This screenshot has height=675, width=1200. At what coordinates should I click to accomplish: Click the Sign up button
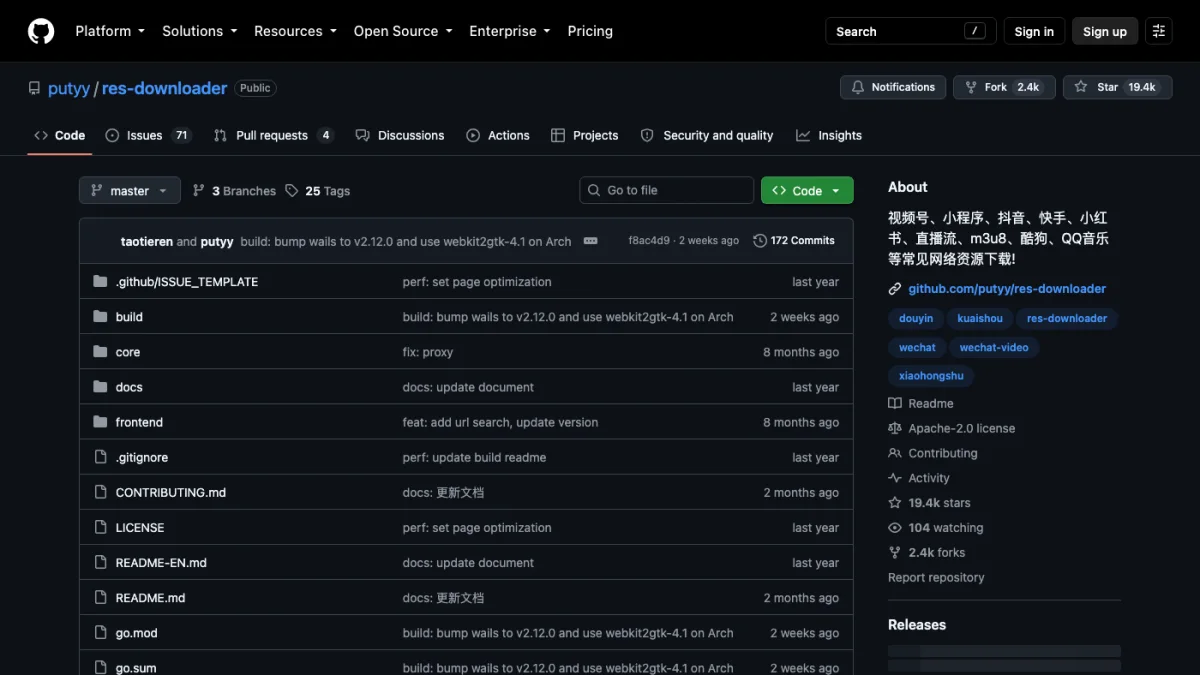(1105, 31)
